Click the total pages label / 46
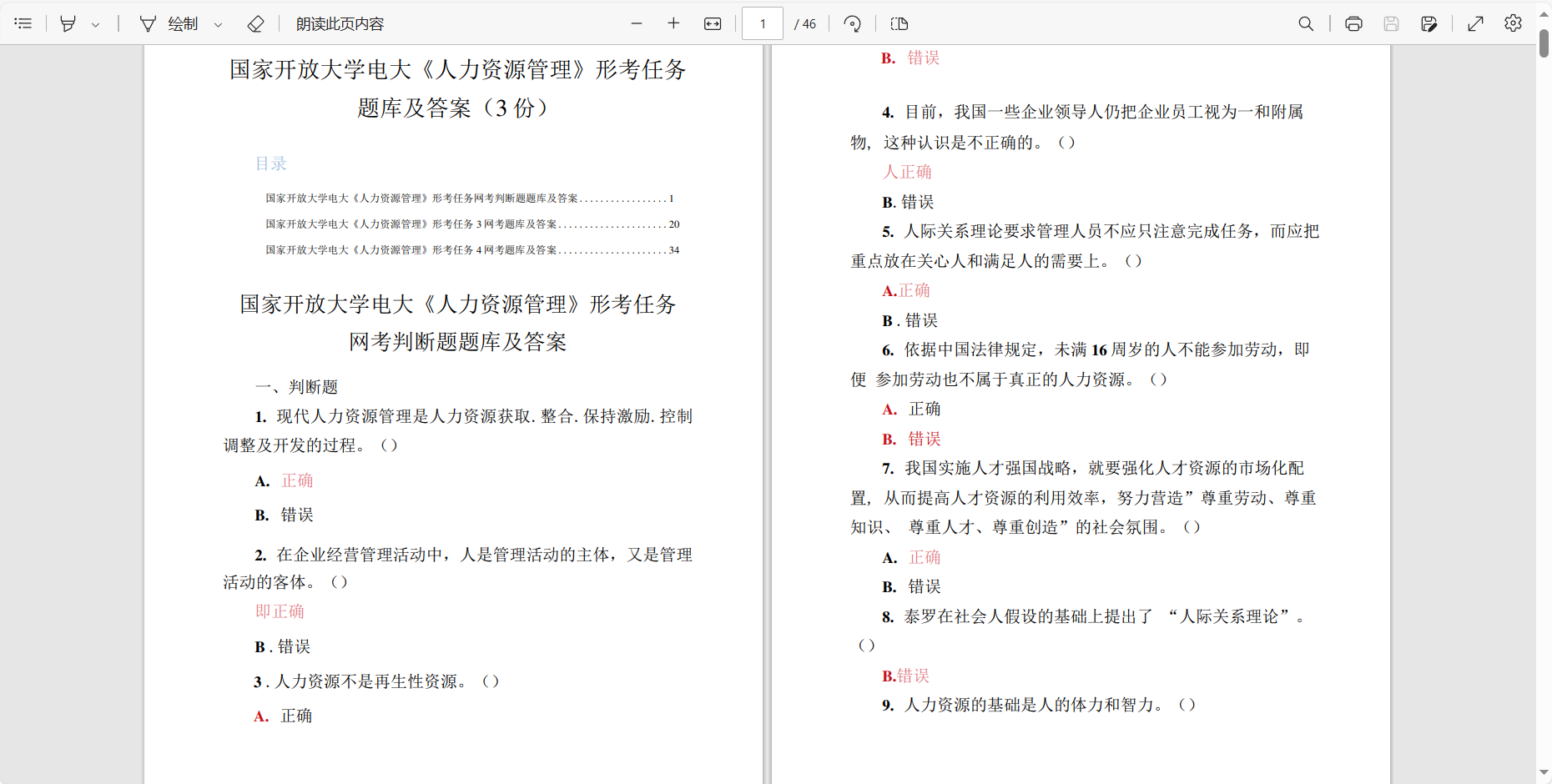 coord(805,24)
